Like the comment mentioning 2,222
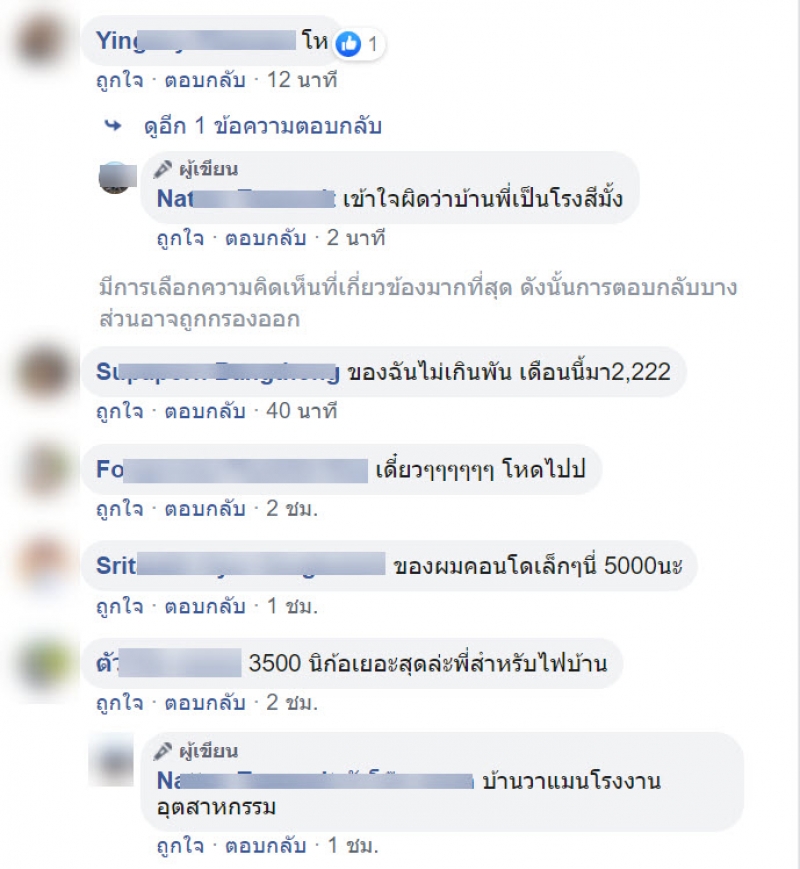The height and width of the screenshot is (869, 800). [120, 412]
